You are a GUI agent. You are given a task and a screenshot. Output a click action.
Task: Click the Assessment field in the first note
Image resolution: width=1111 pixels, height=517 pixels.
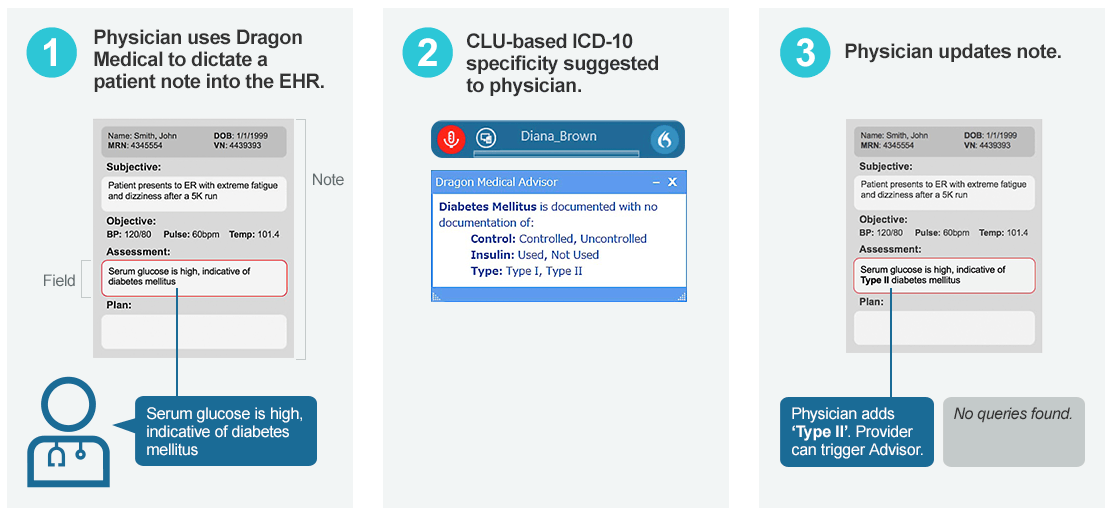pos(194,277)
